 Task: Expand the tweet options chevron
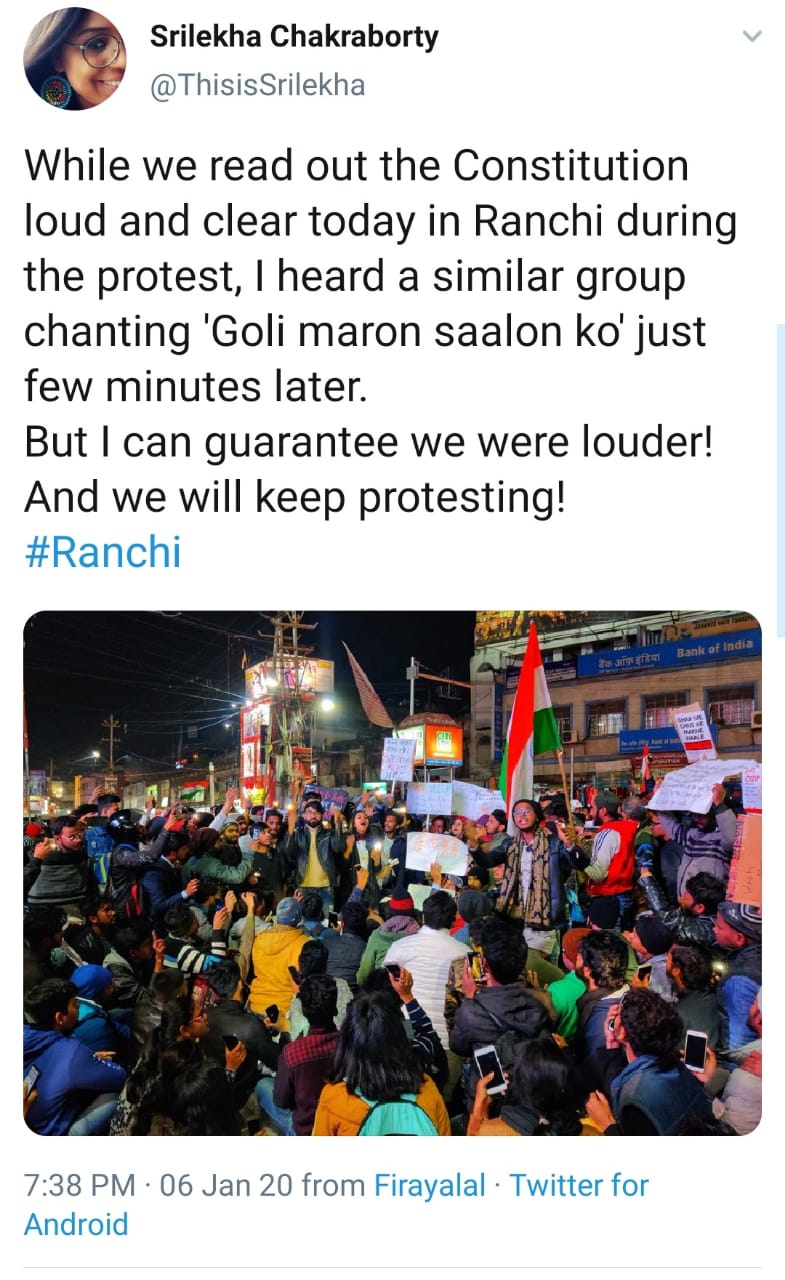point(752,37)
